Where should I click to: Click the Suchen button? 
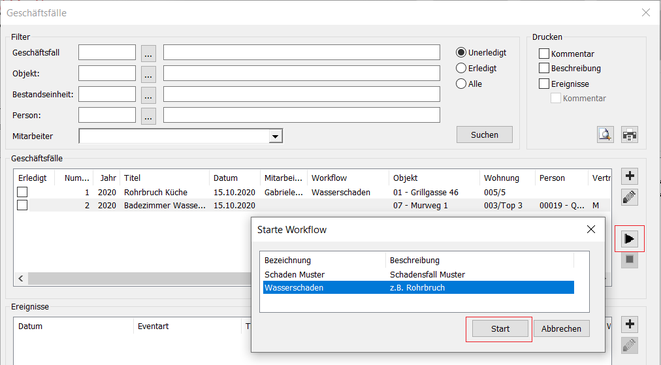(x=484, y=135)
